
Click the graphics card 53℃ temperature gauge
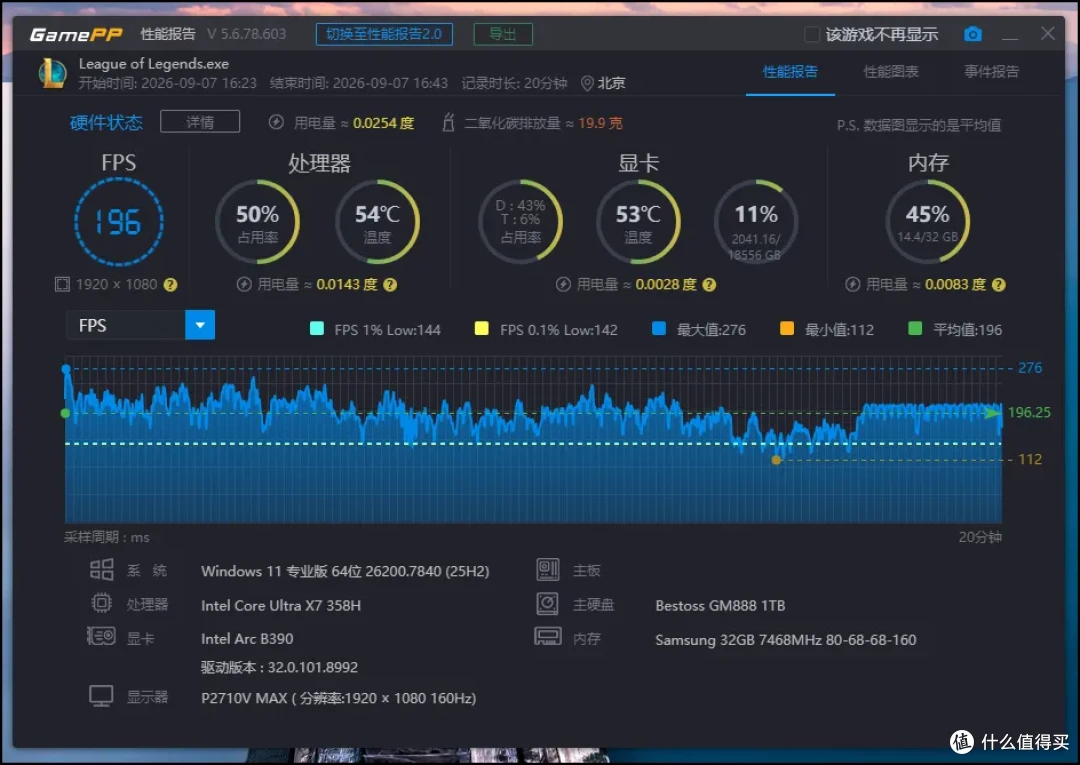click(638, 222)
